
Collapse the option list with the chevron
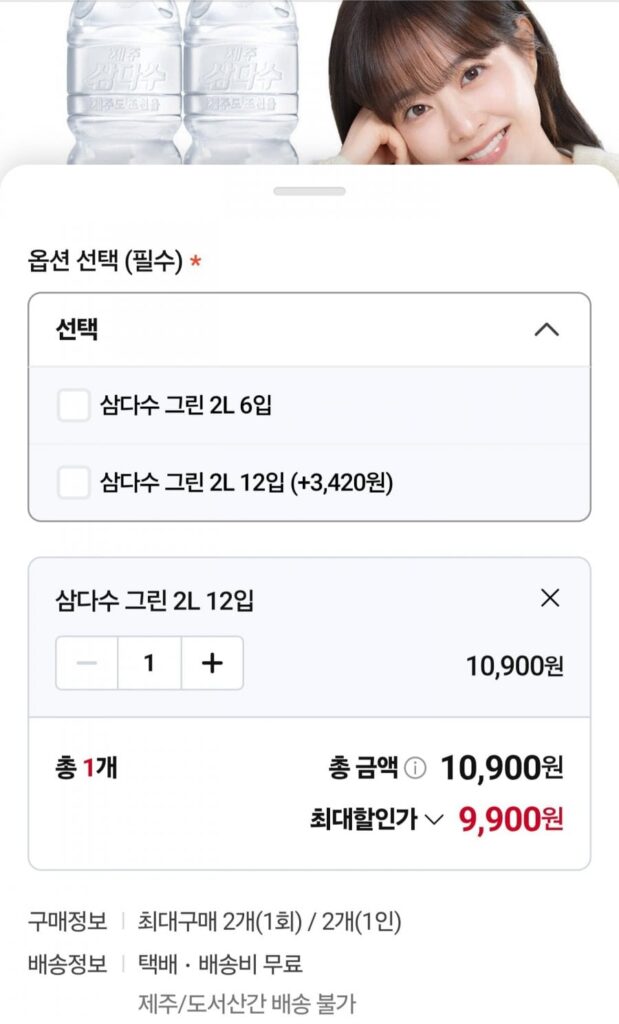click(x=547, y=330)
